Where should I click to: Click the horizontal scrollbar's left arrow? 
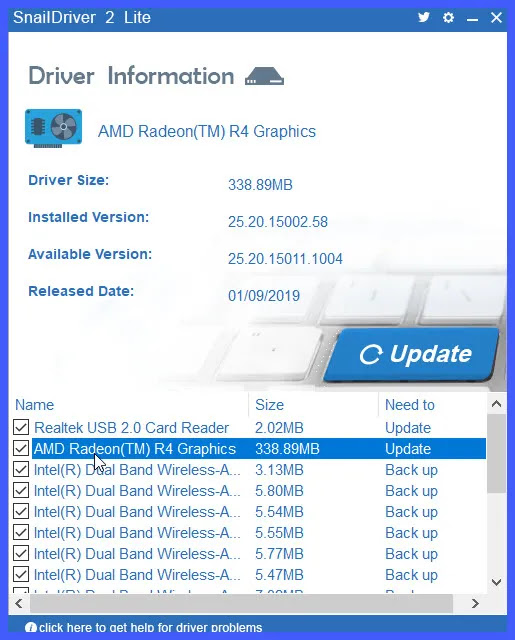(19, 603)
